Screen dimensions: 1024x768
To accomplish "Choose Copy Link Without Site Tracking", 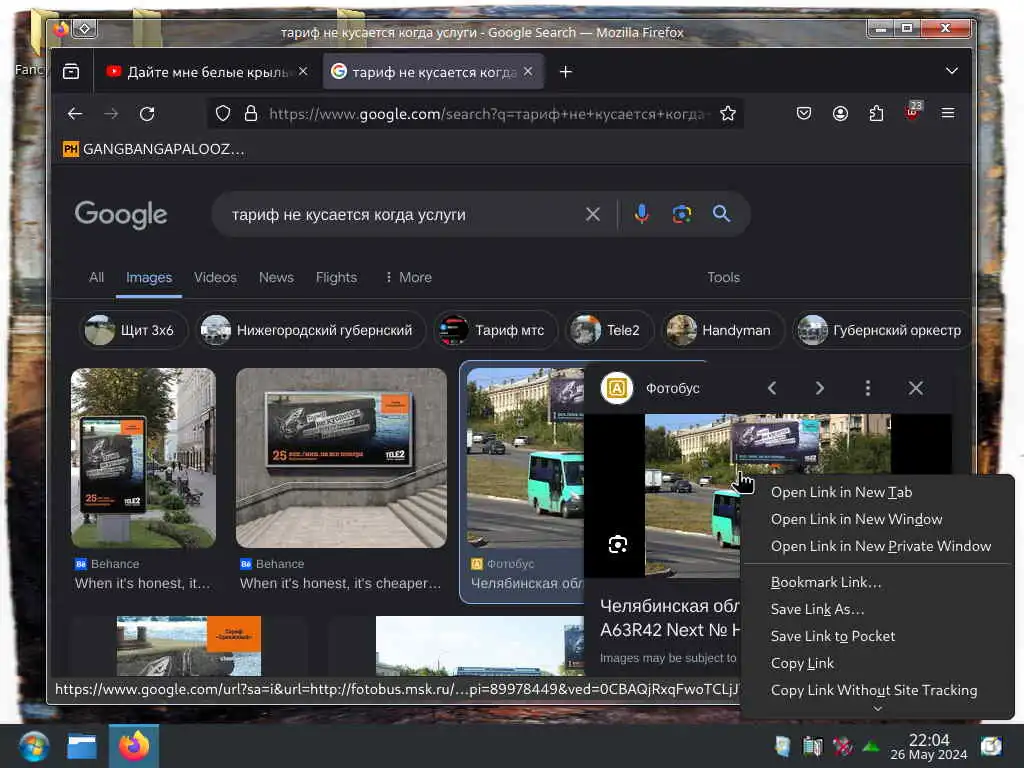I will click(877, 690).
